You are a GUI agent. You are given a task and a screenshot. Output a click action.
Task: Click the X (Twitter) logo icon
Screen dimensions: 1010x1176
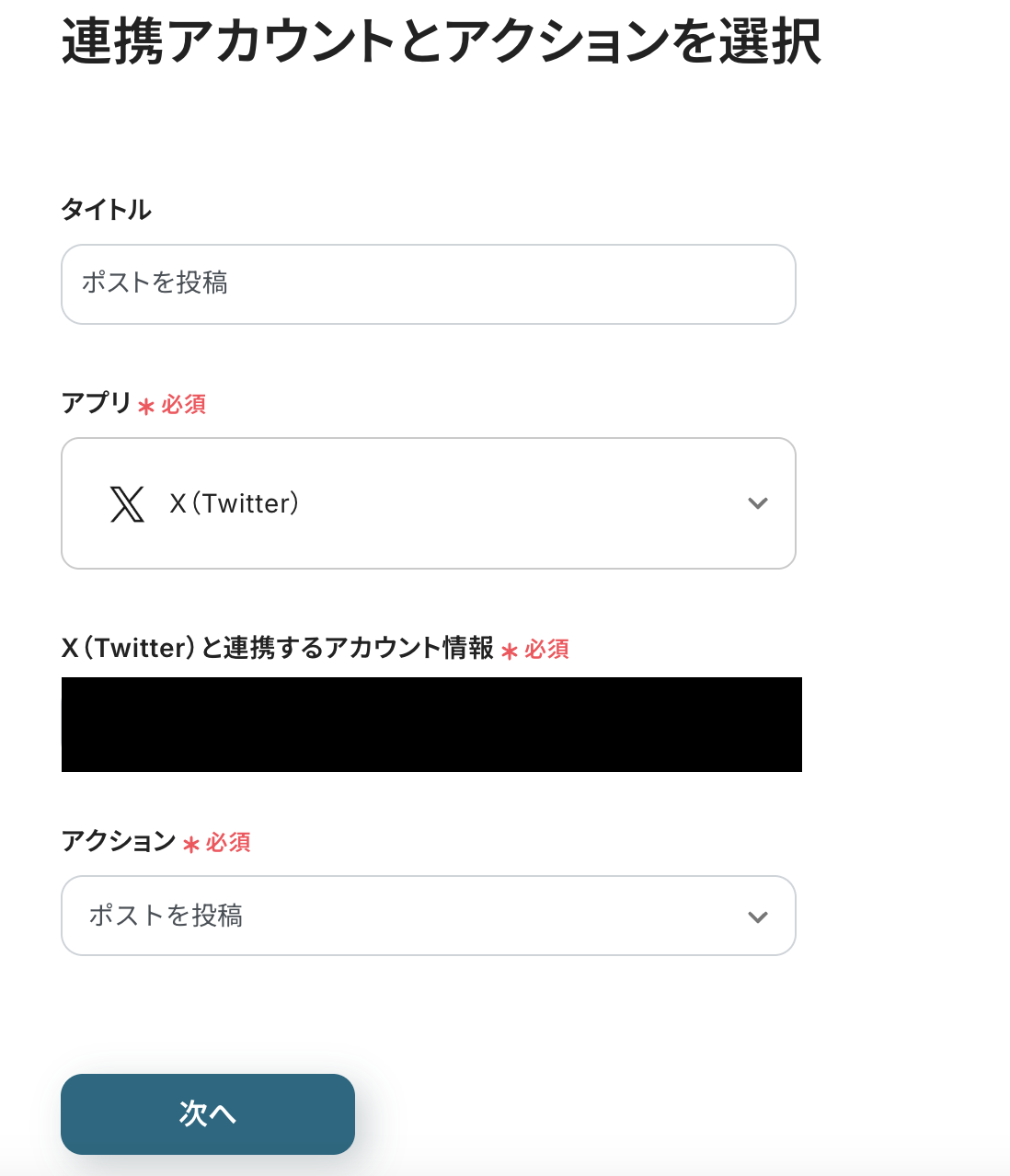(127, 503)
